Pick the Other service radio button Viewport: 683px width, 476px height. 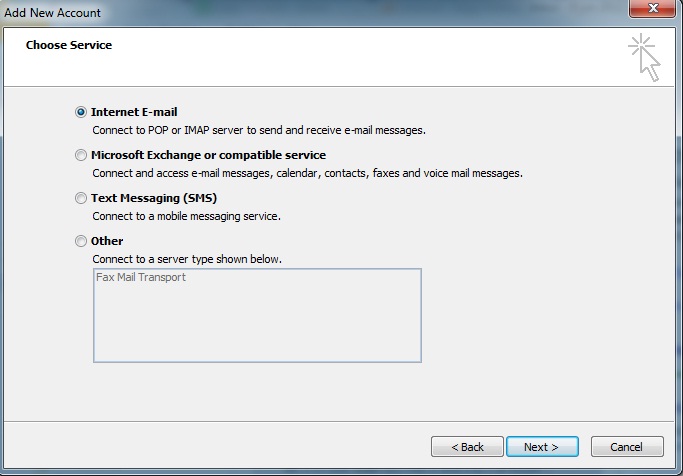pos(81,241)
